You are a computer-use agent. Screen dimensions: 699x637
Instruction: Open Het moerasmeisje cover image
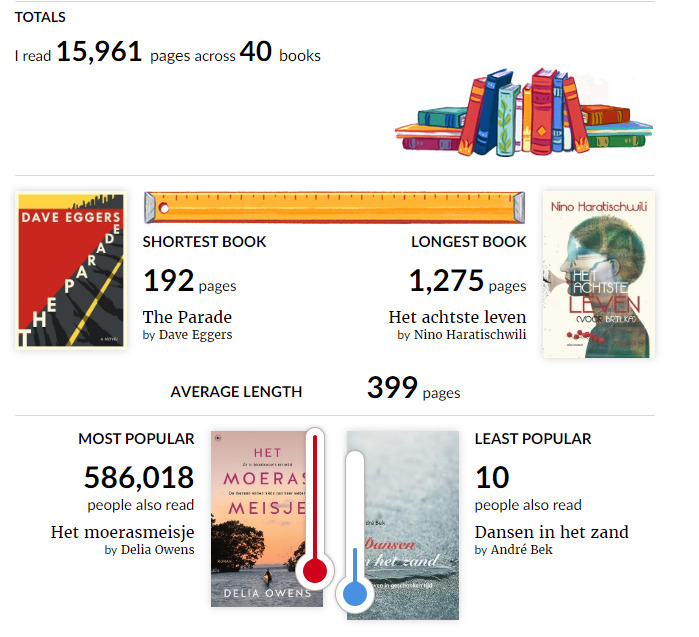[267, 518]
